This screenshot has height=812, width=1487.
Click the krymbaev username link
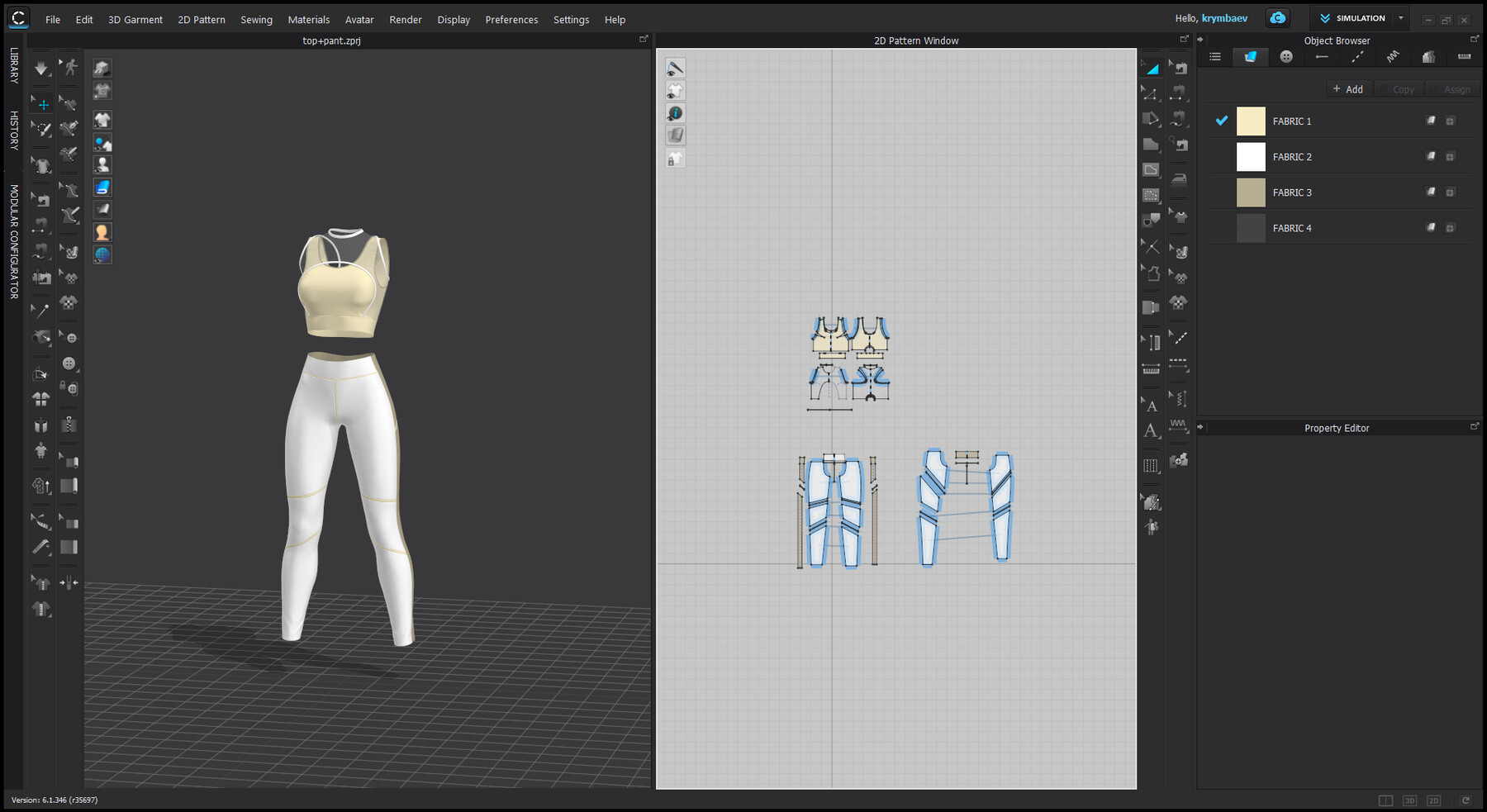click(x=1224, y=18)
